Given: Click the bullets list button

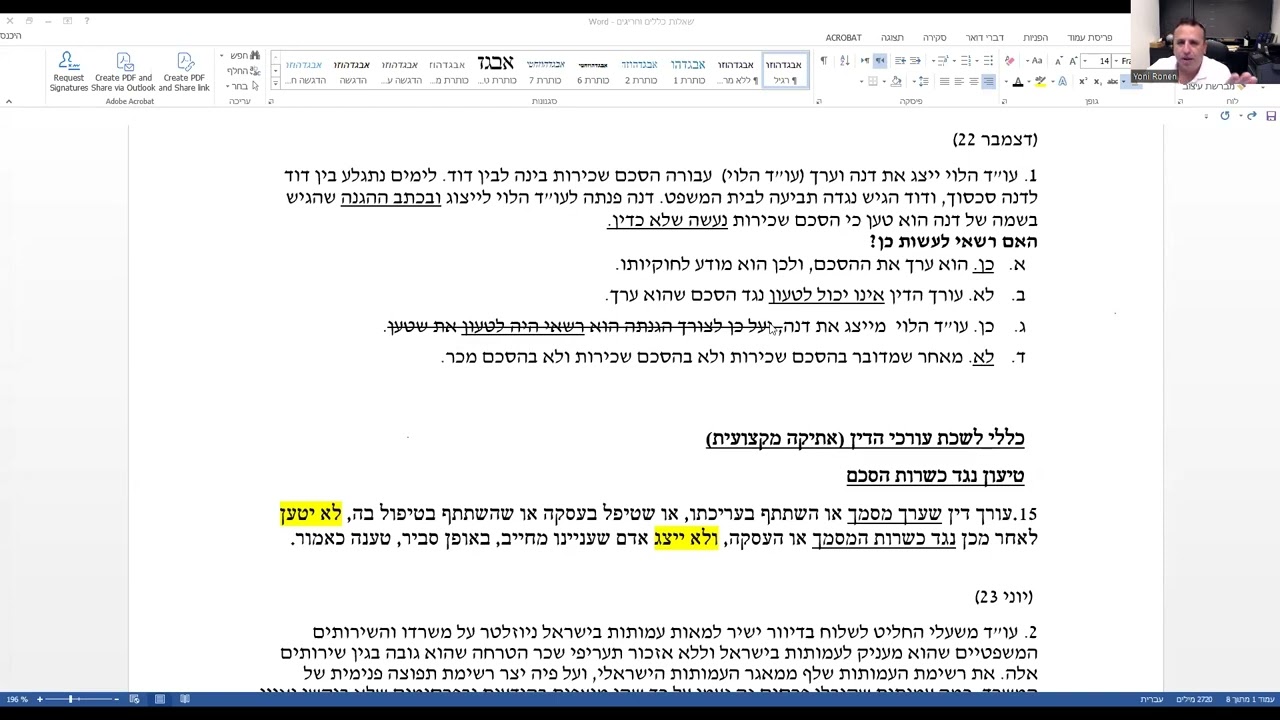Looking at the screenshot, I should click(988, 61).
